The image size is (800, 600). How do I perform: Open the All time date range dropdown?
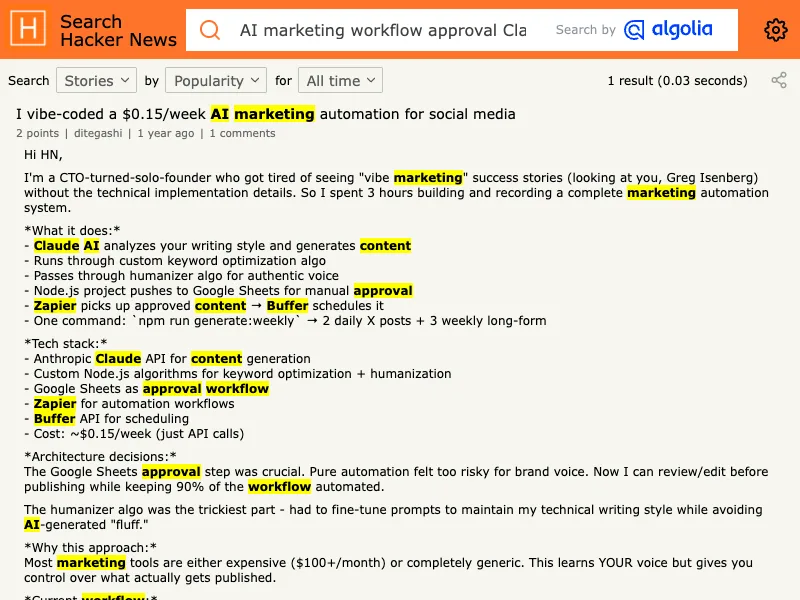click(x=340, y=81)
